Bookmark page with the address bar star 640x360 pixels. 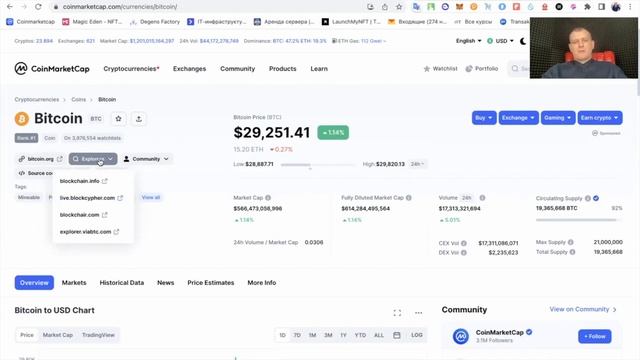[399, 7]
